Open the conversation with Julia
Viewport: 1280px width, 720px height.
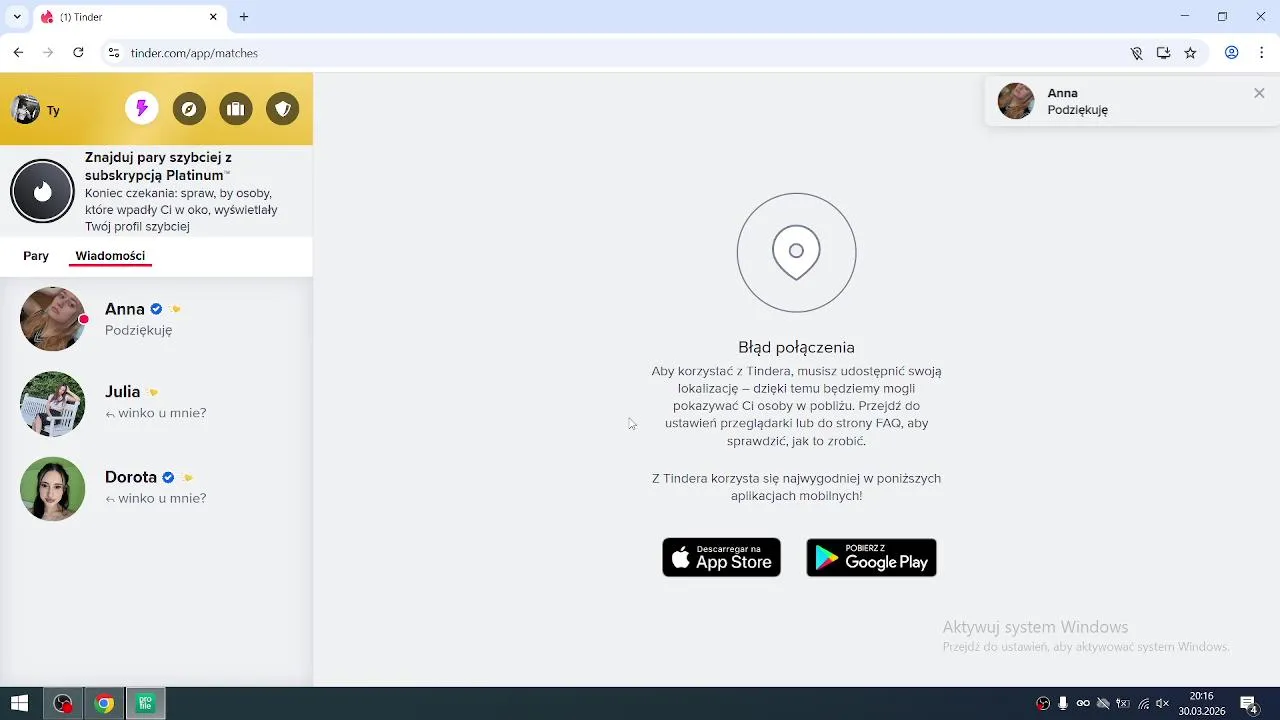156,404
